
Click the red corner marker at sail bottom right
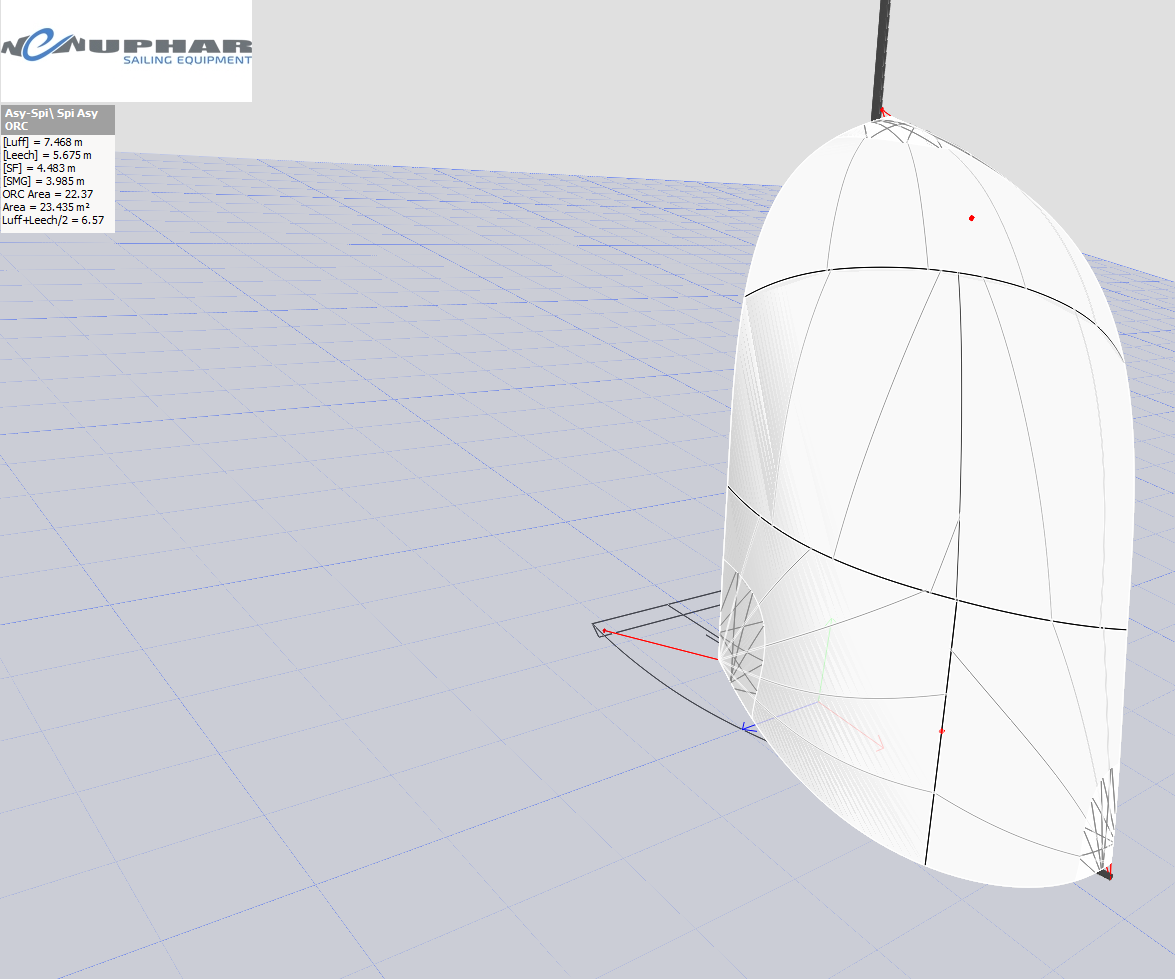click(x=1108, y=876)
